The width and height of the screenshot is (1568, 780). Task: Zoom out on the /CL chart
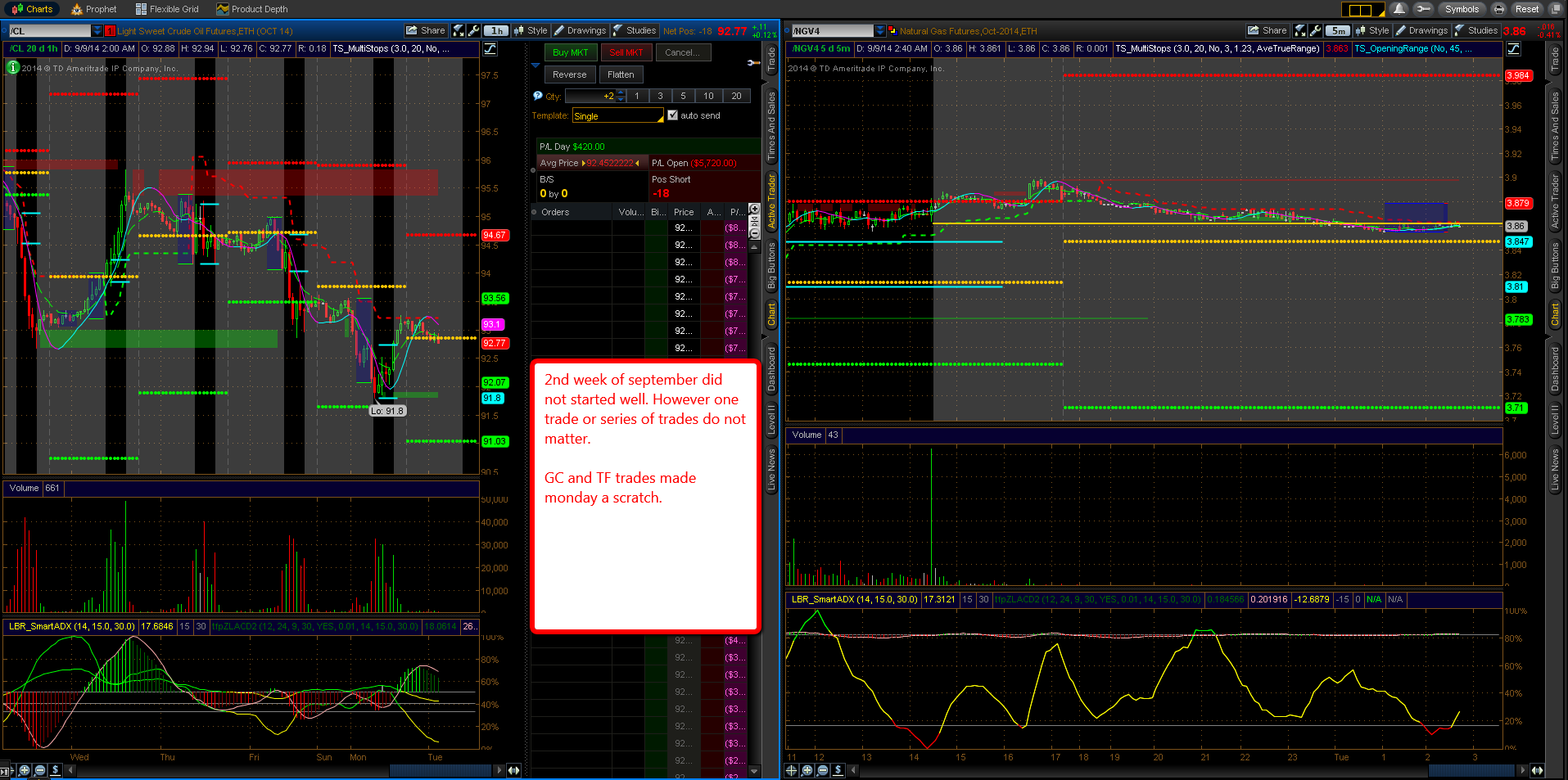40,770
